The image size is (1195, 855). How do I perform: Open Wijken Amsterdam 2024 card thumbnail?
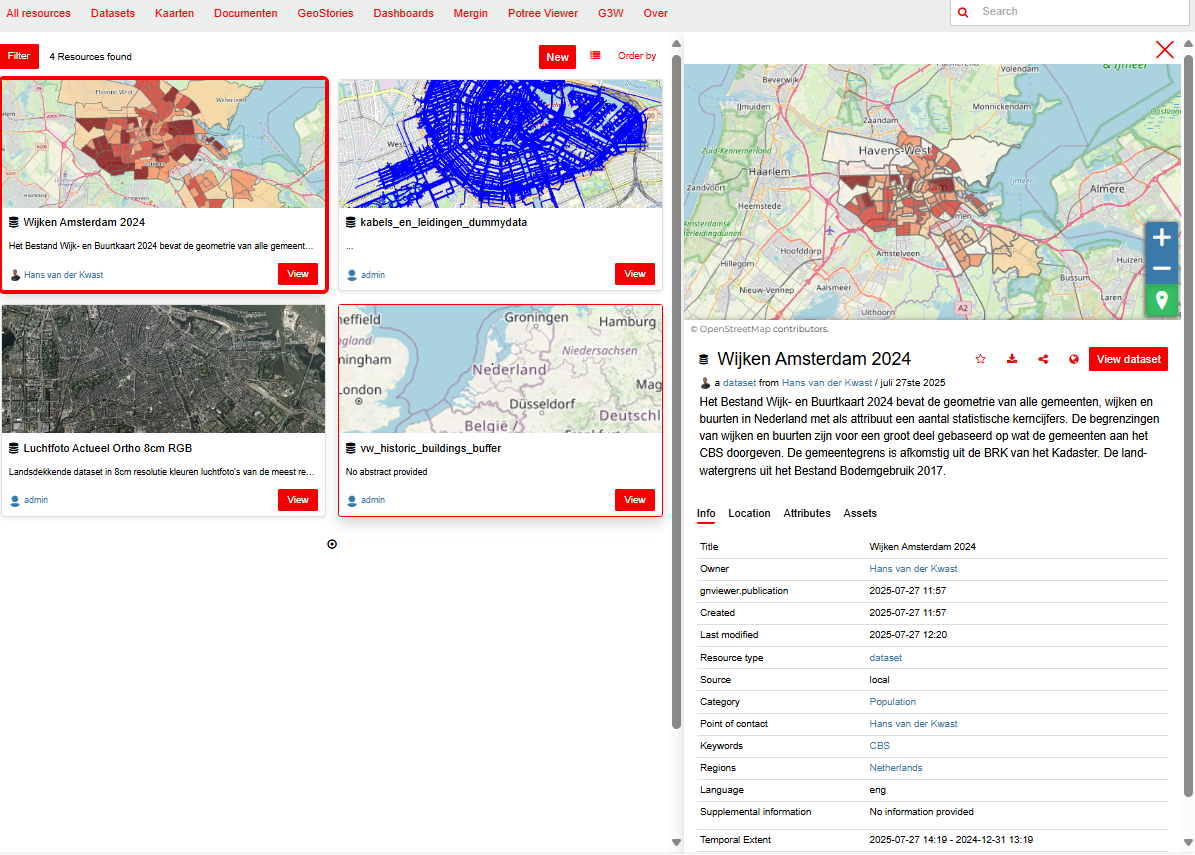tap(164, 144)
